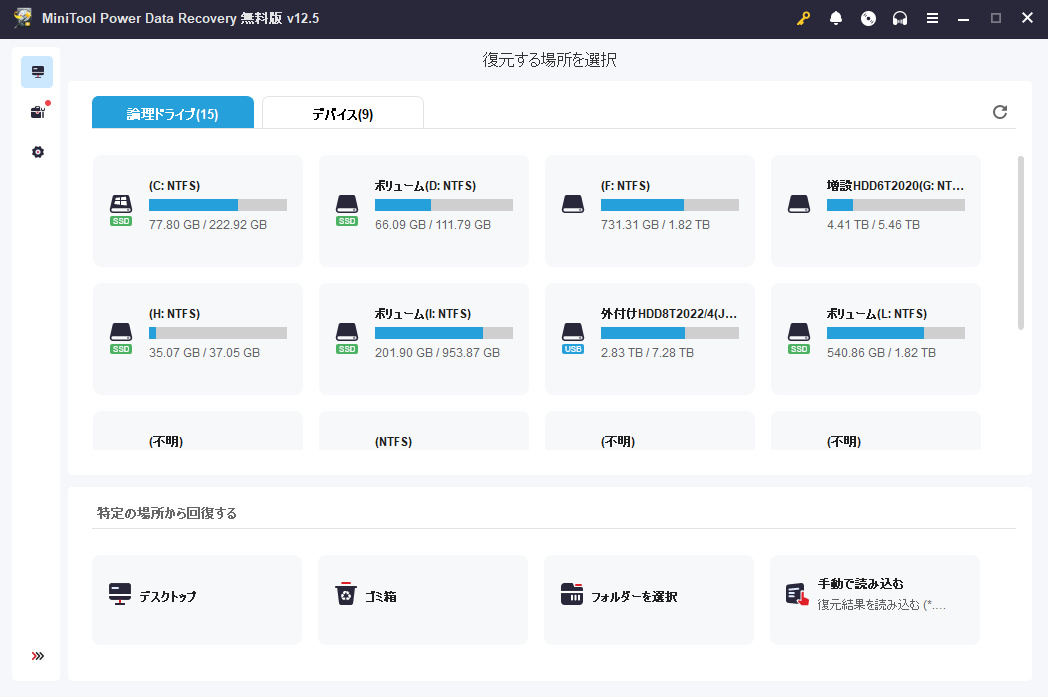
Task: Select the unlabeled (NTFS) partition card
Action: coord(424,431)
